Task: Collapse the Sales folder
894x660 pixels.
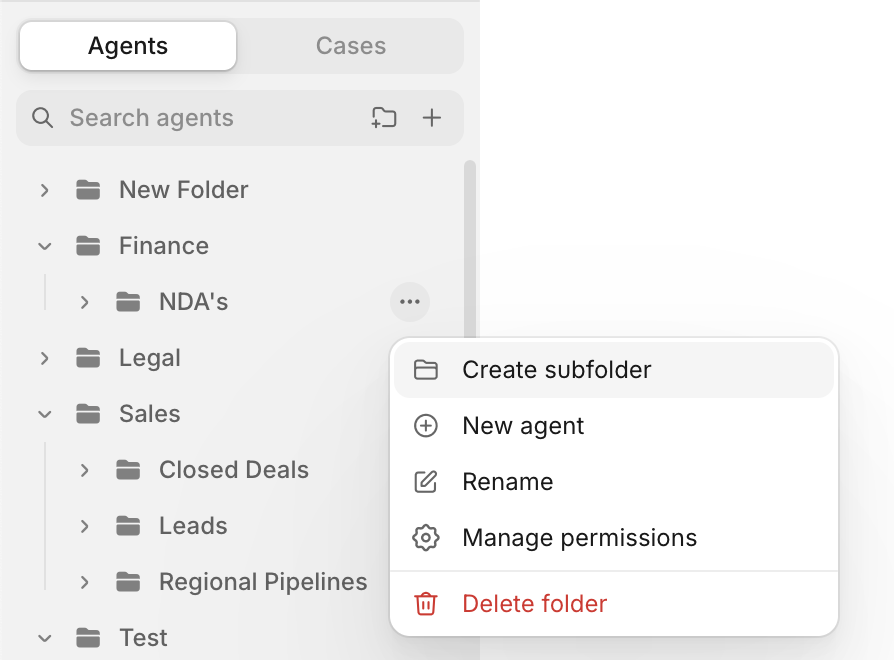Action: click(44, 414)
